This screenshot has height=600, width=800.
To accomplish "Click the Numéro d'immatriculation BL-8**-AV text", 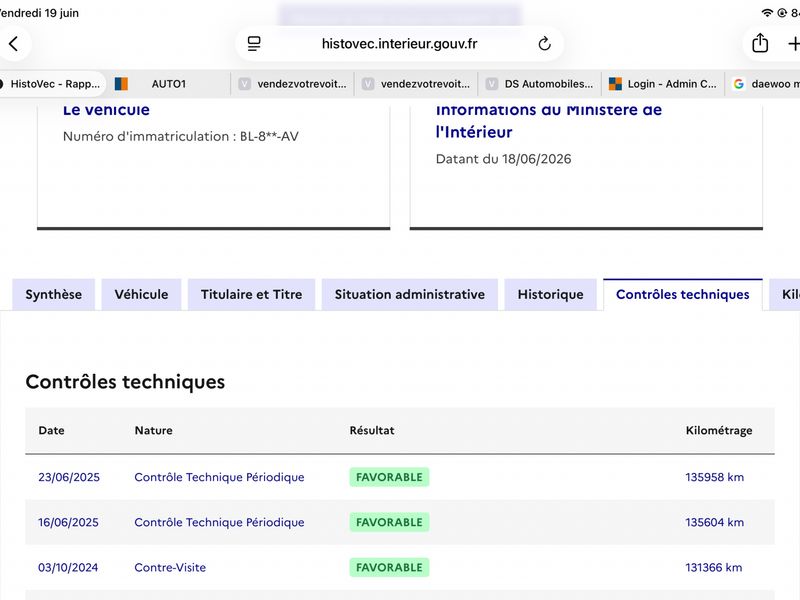I will [x=181, y=136].
